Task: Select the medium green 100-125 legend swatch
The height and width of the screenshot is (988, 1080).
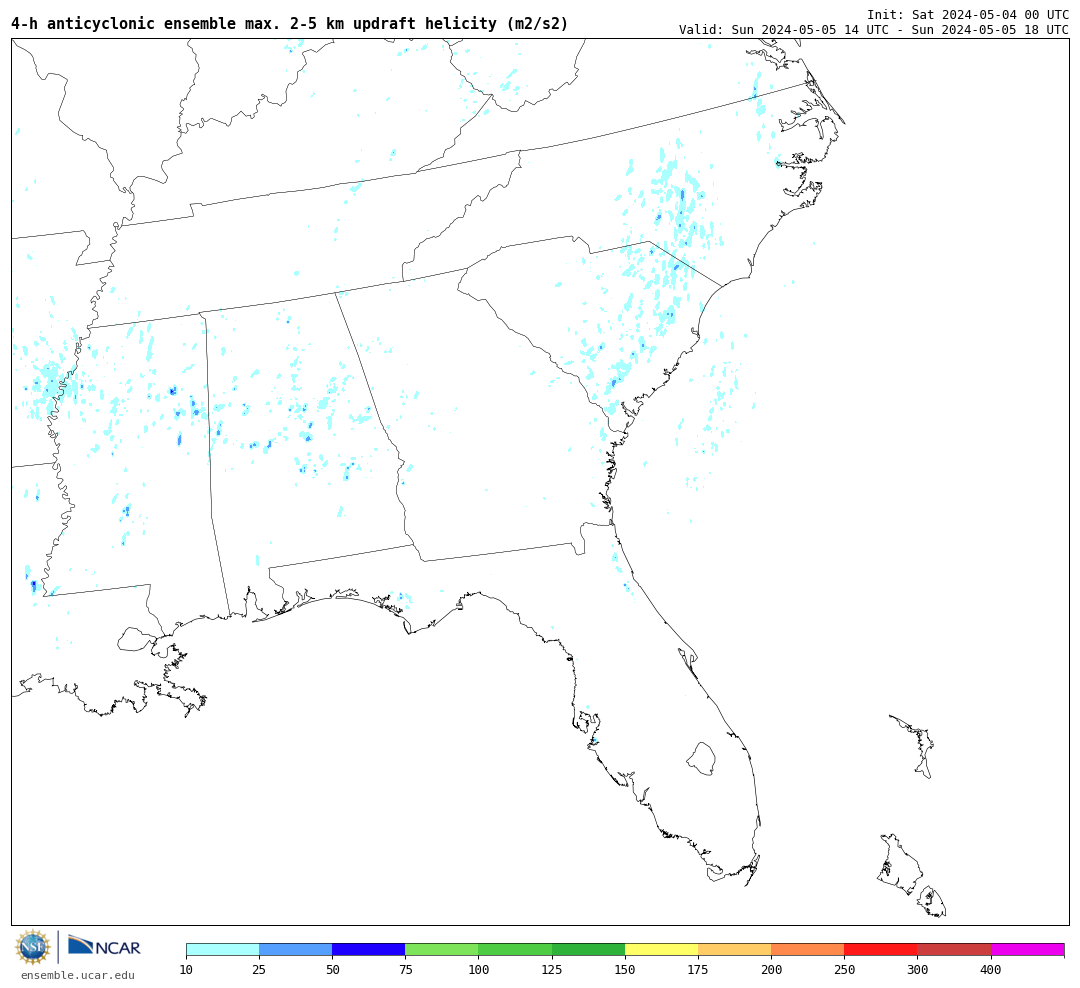Action: point(515,949)
